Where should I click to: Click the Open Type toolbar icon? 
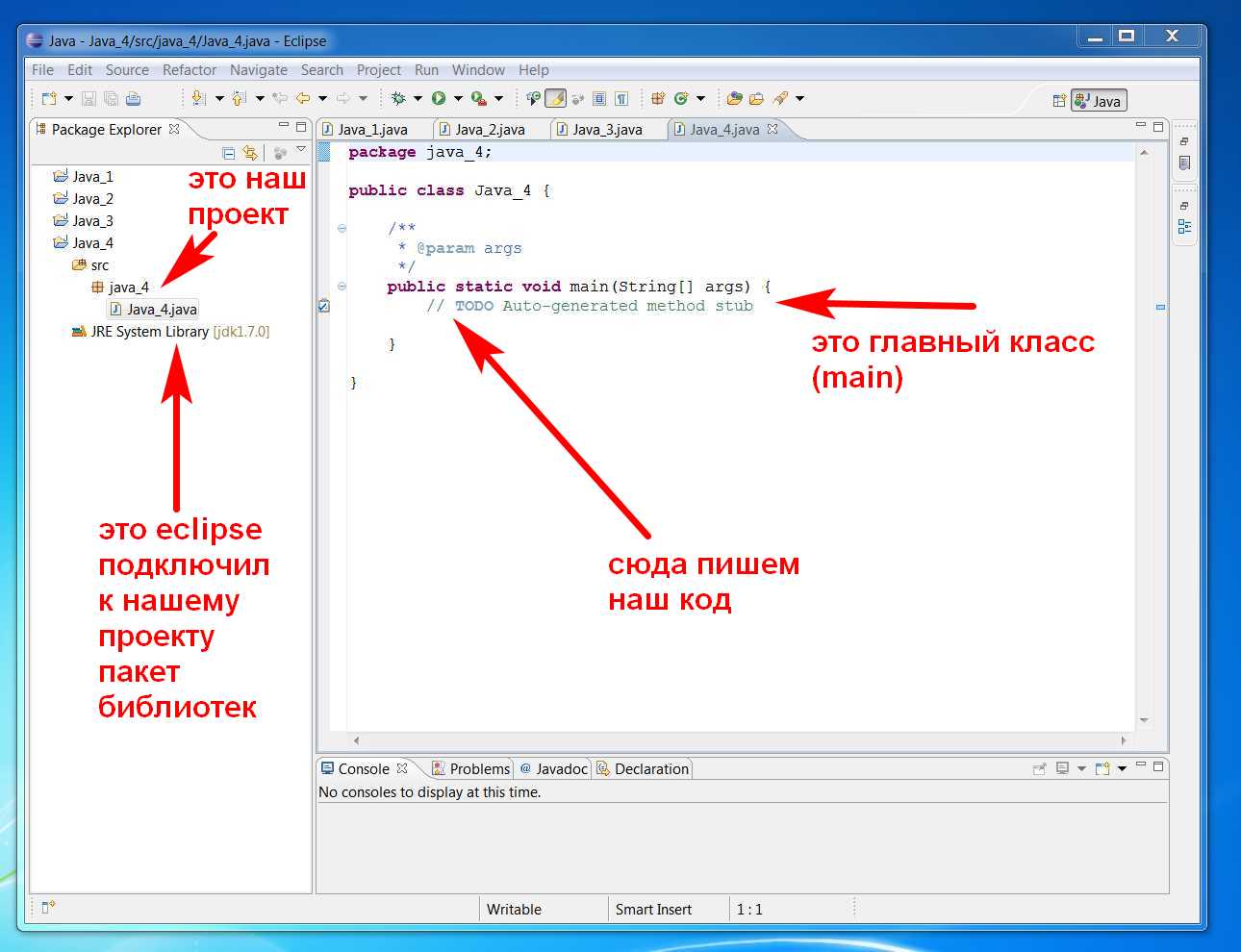[734, 98]
